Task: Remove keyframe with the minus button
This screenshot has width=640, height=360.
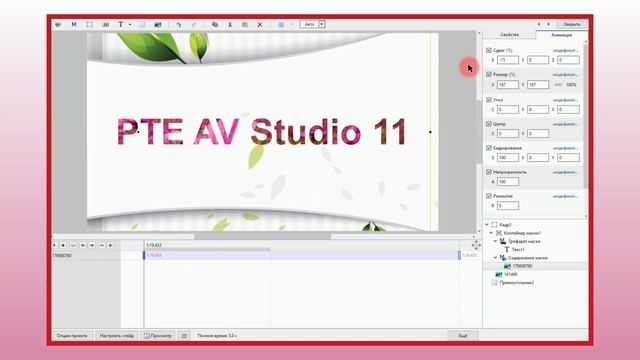Action: click(102, 245)
